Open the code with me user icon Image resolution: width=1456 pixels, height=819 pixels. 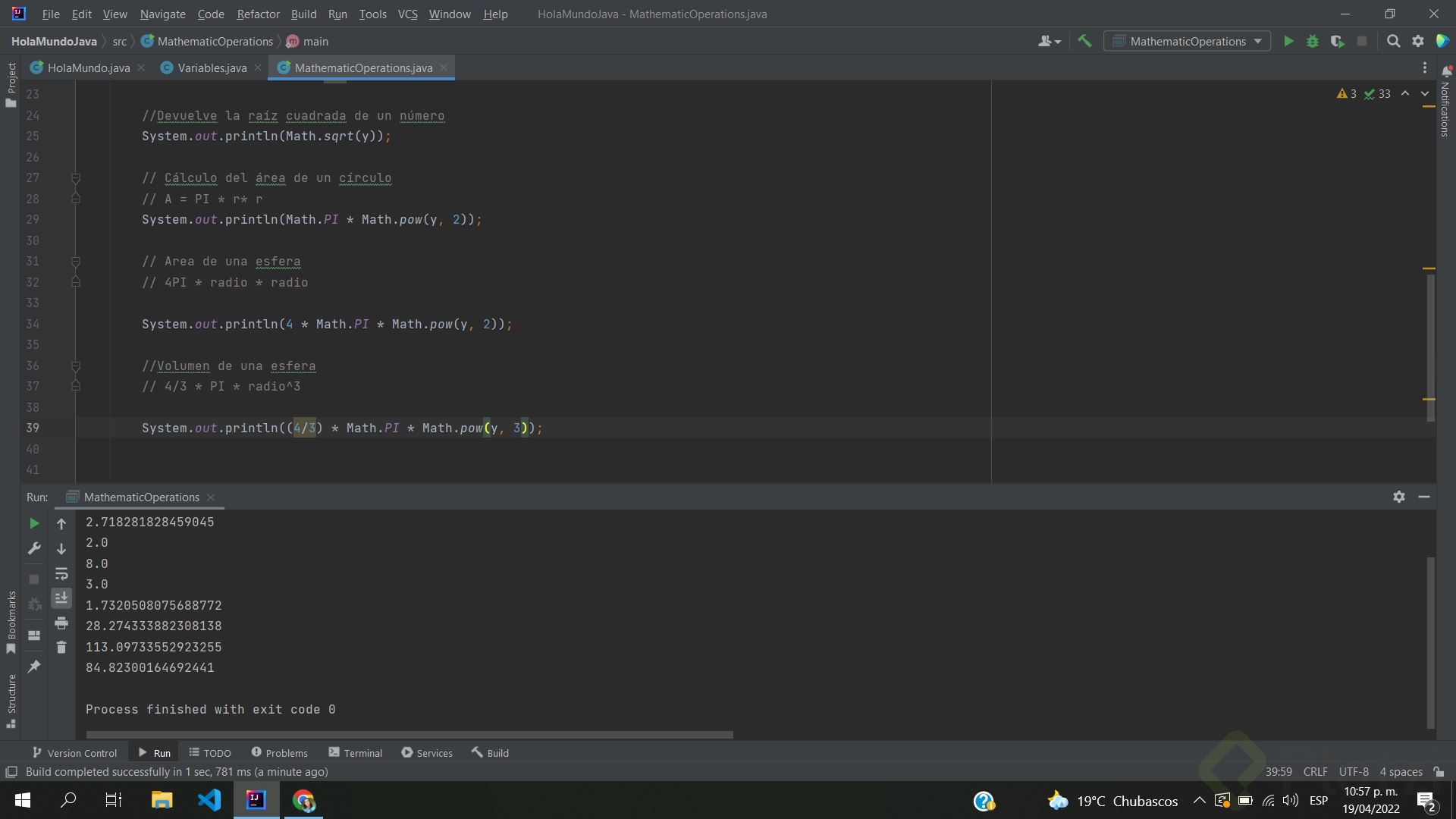click(x=1049, y=41)
